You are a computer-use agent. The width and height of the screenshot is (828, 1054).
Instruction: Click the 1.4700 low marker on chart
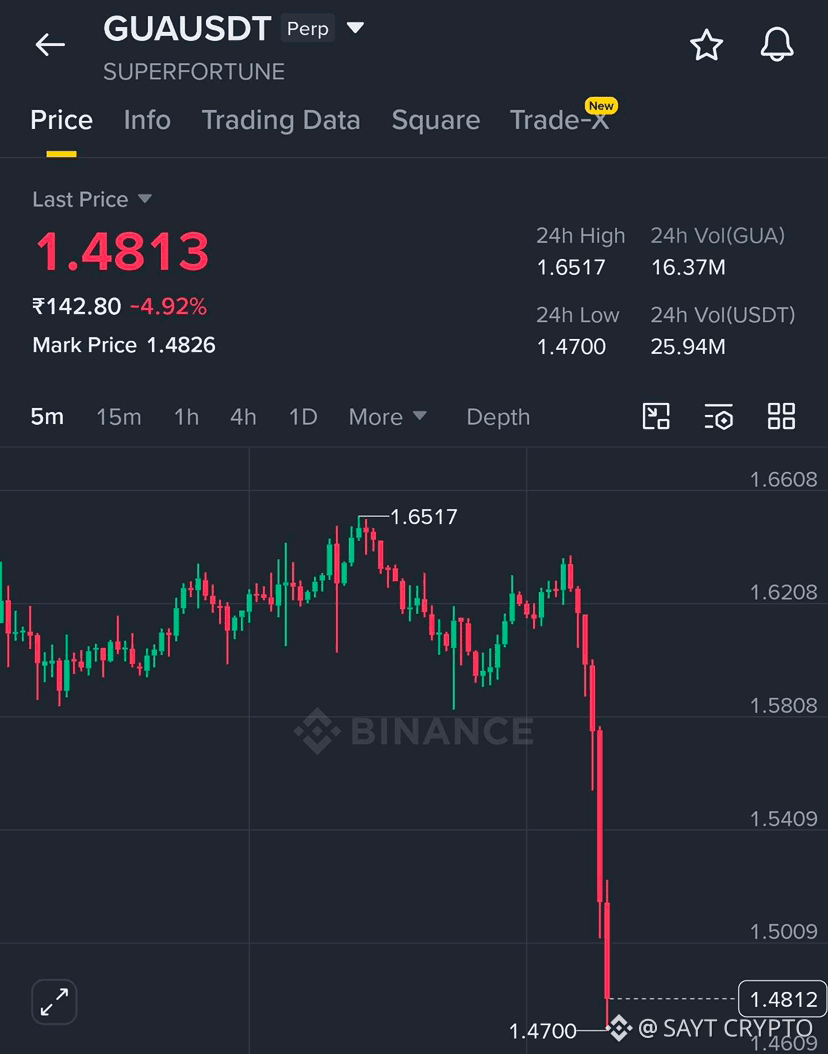pos(542,1030)
